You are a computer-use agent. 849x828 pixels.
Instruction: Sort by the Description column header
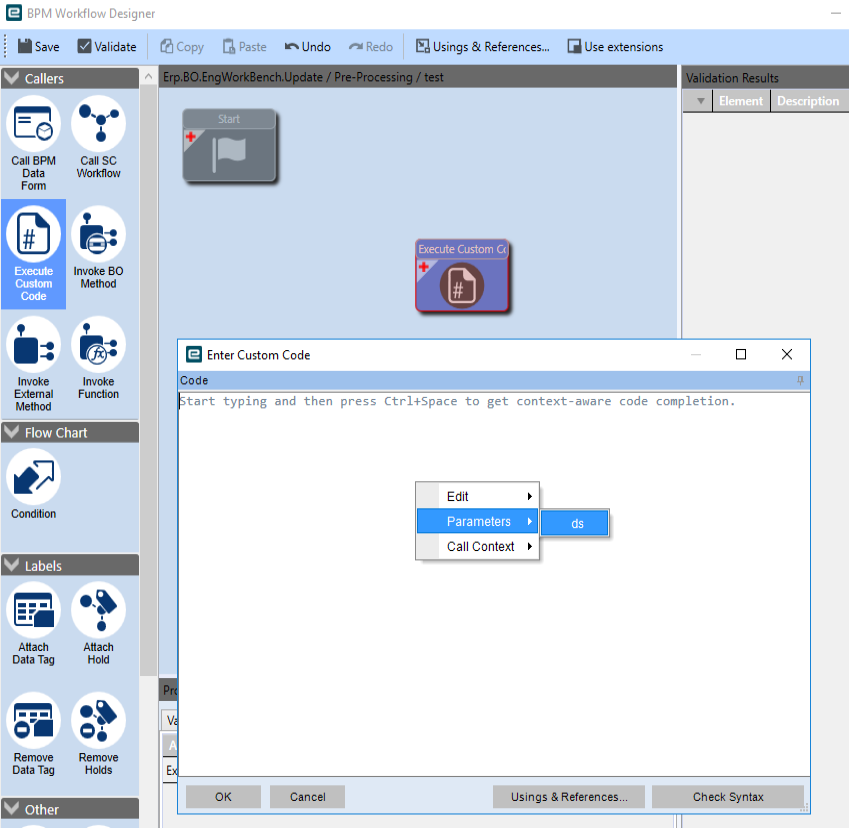point(809,101)
